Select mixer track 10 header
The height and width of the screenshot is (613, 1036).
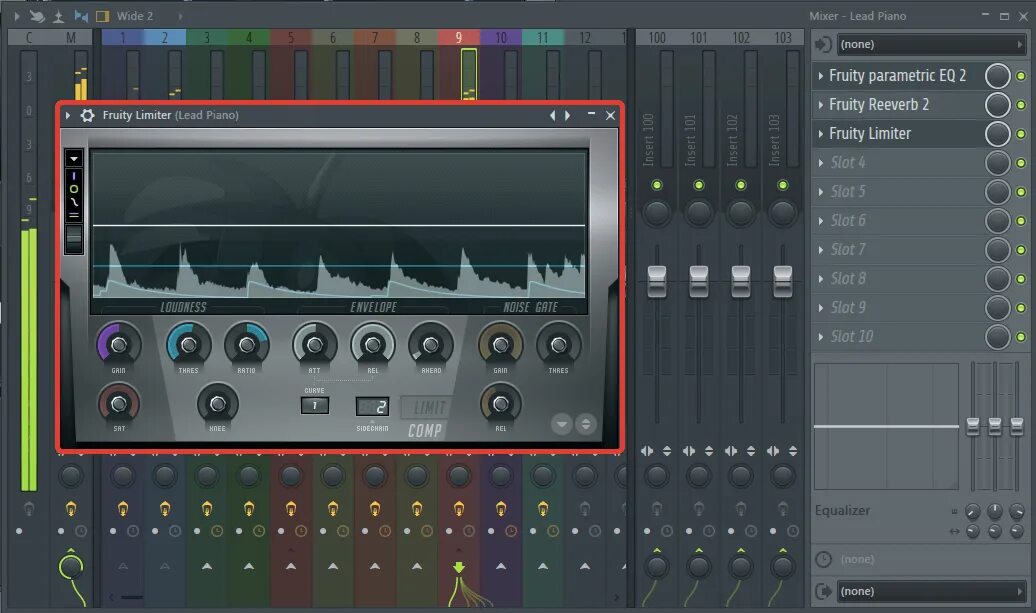[x=501, y=38]
